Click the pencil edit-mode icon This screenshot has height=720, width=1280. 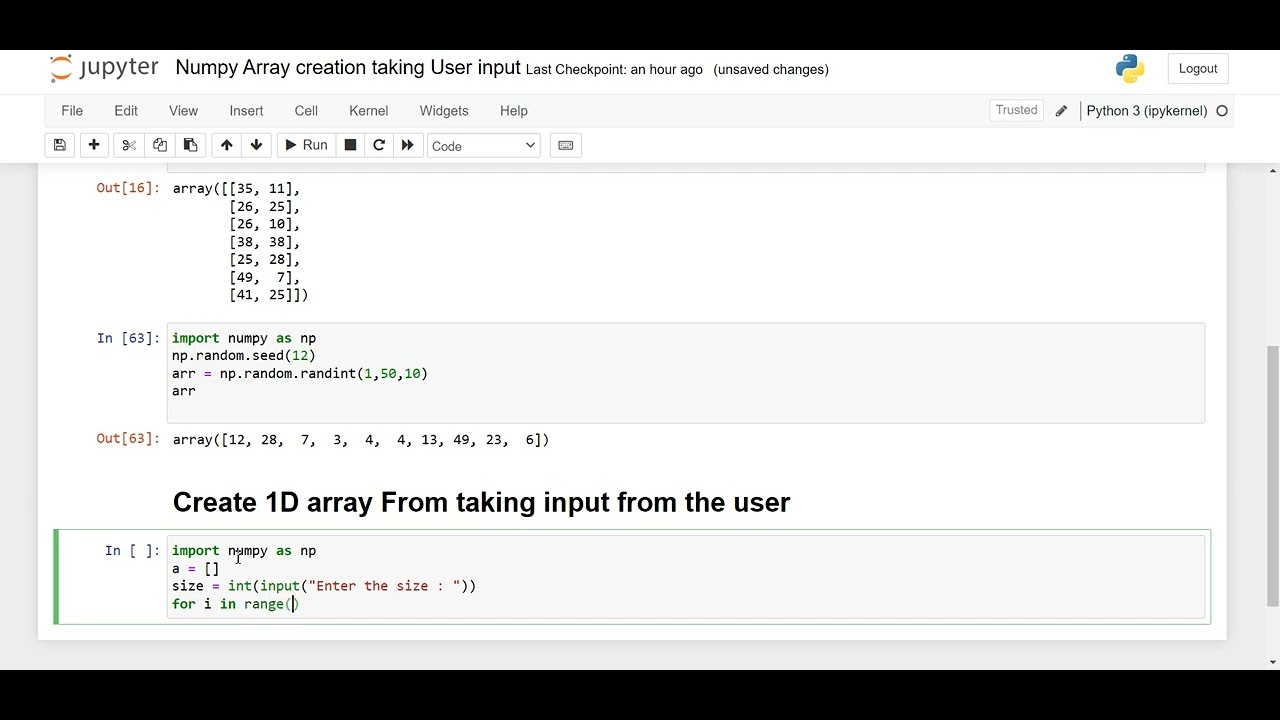click(x=1061, y=111)
